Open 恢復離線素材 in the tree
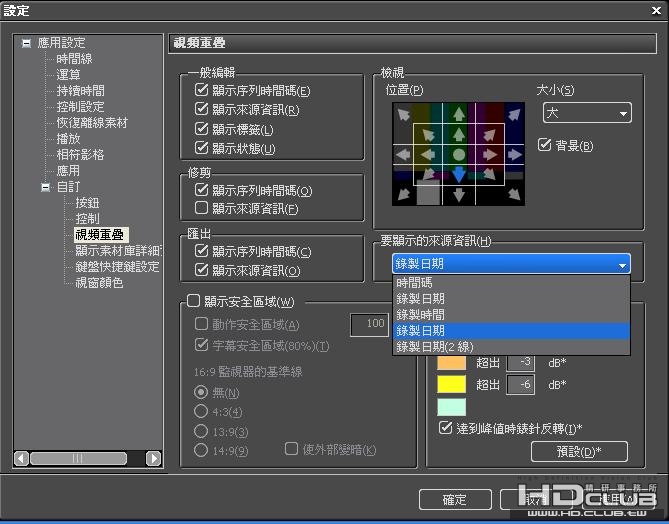 click(x=92, y=123)
